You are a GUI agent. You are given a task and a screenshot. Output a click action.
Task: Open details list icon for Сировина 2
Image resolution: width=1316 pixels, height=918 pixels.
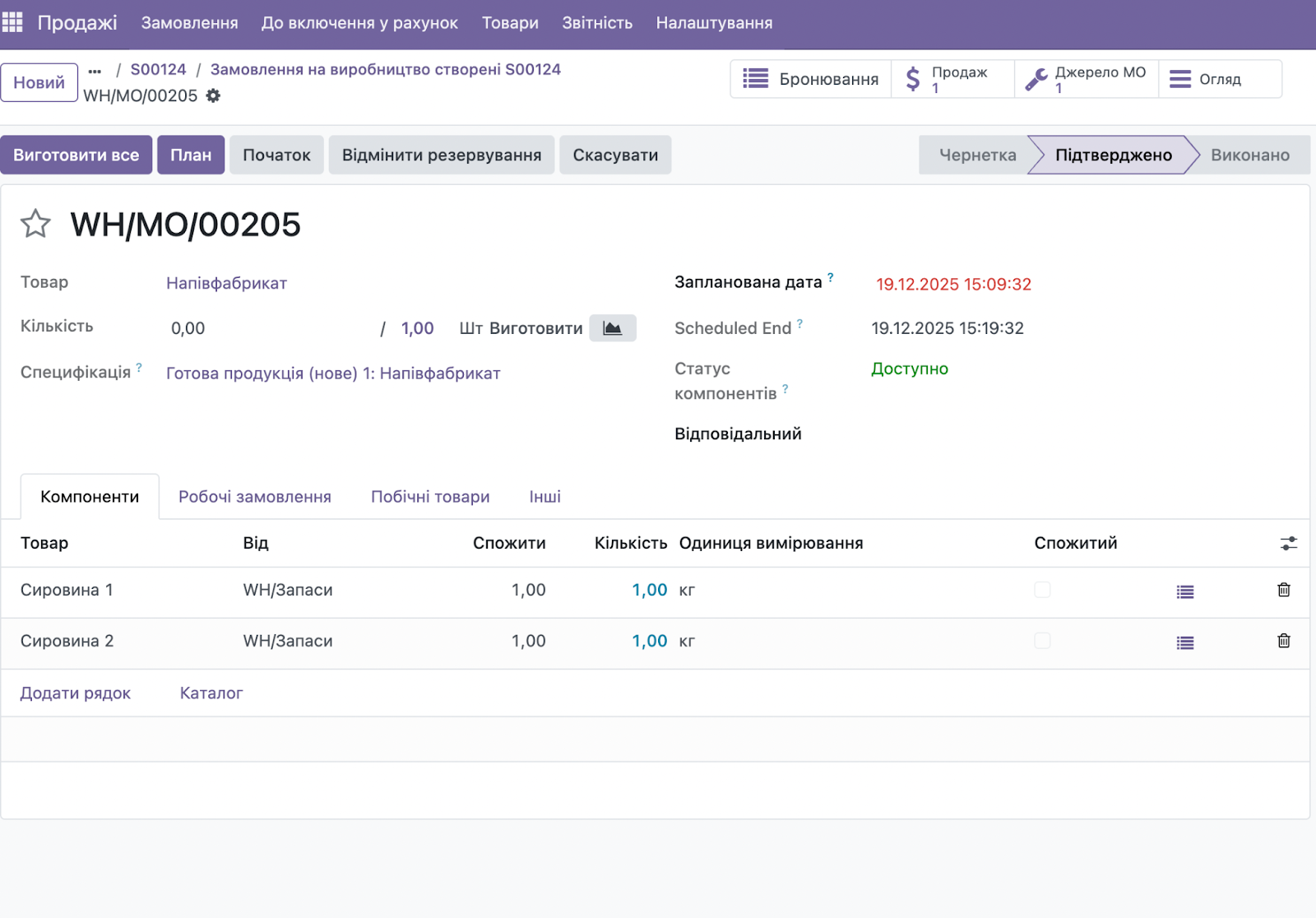tap(1184, 642)
